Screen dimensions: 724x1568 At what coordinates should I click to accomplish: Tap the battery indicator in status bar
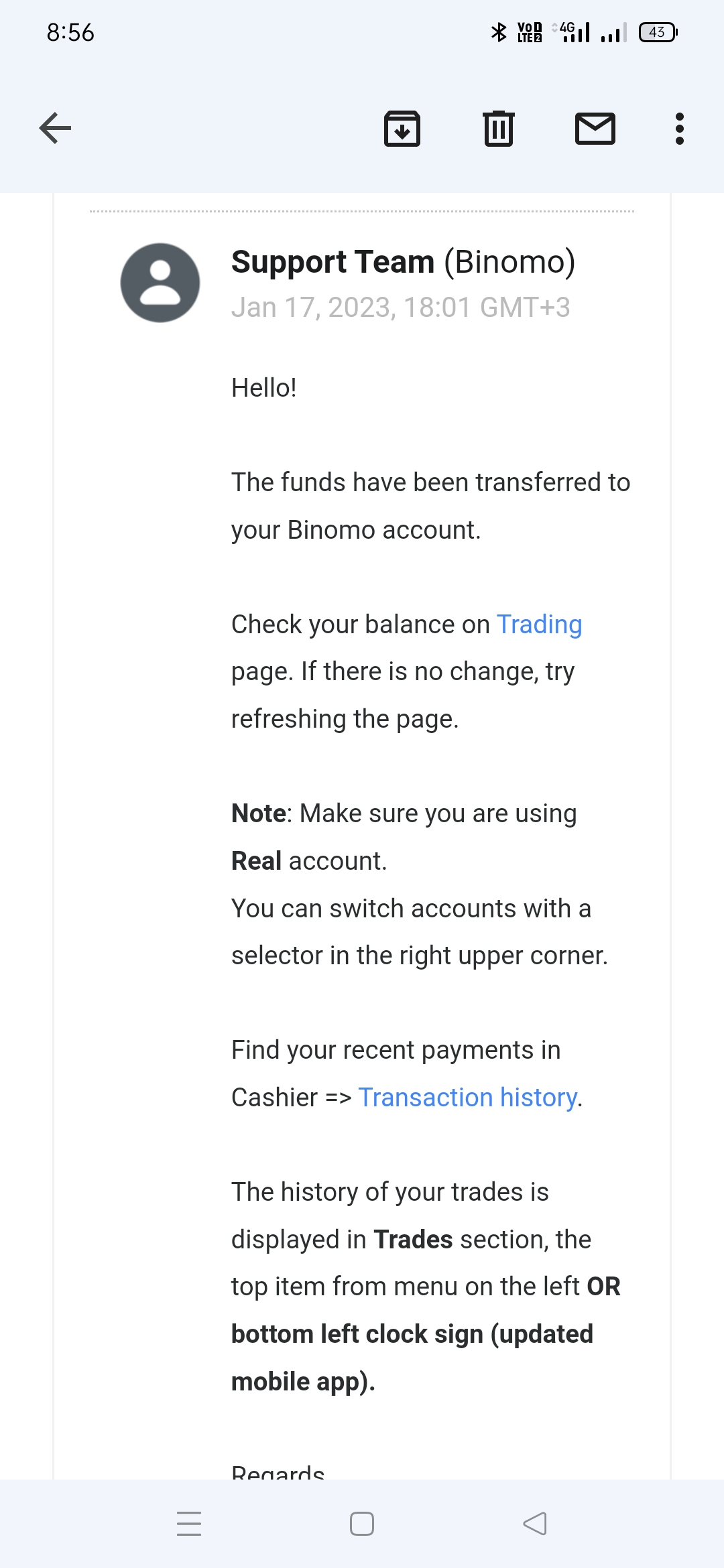coord(658,32)
